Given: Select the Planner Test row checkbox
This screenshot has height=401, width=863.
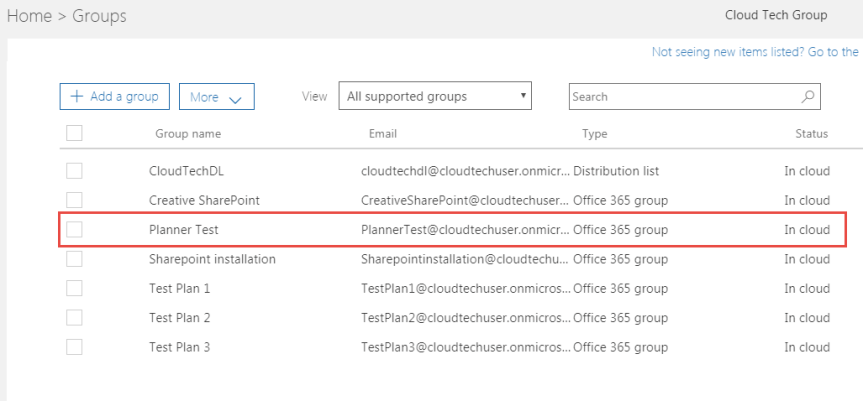Looking at the screenshot, I should pos(73,230).
